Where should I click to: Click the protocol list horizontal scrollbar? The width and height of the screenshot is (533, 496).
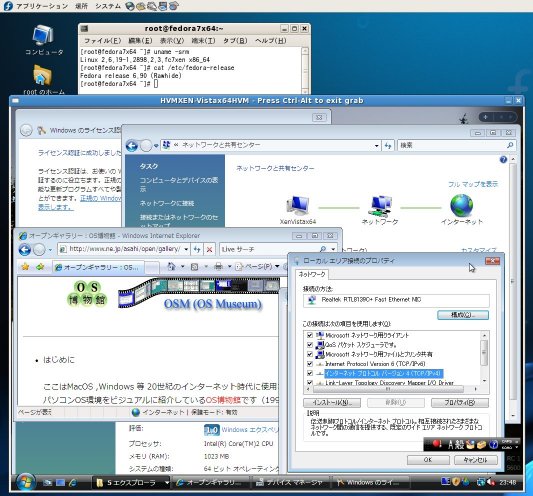tap(388, 389)
